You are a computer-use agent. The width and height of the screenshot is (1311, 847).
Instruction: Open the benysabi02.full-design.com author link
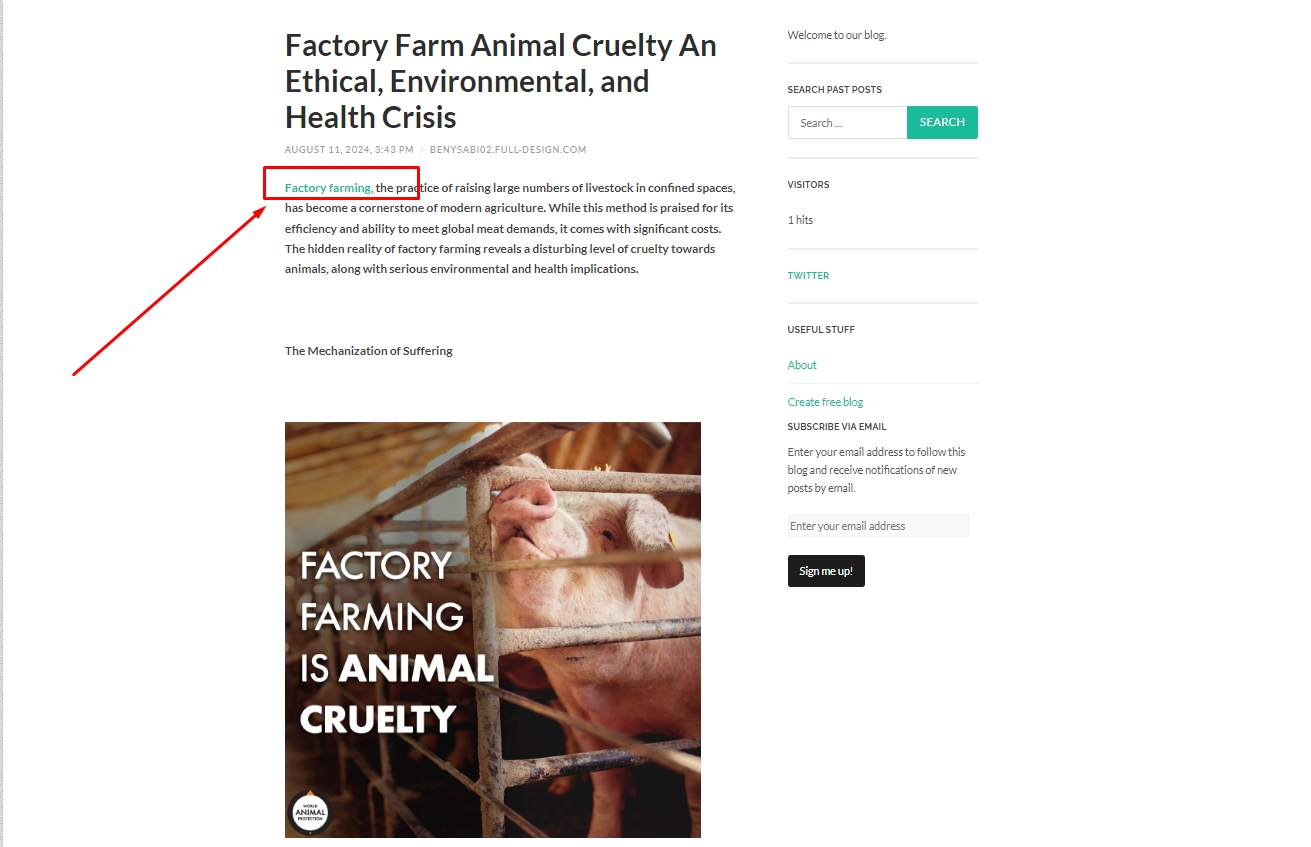pos(508,150)
